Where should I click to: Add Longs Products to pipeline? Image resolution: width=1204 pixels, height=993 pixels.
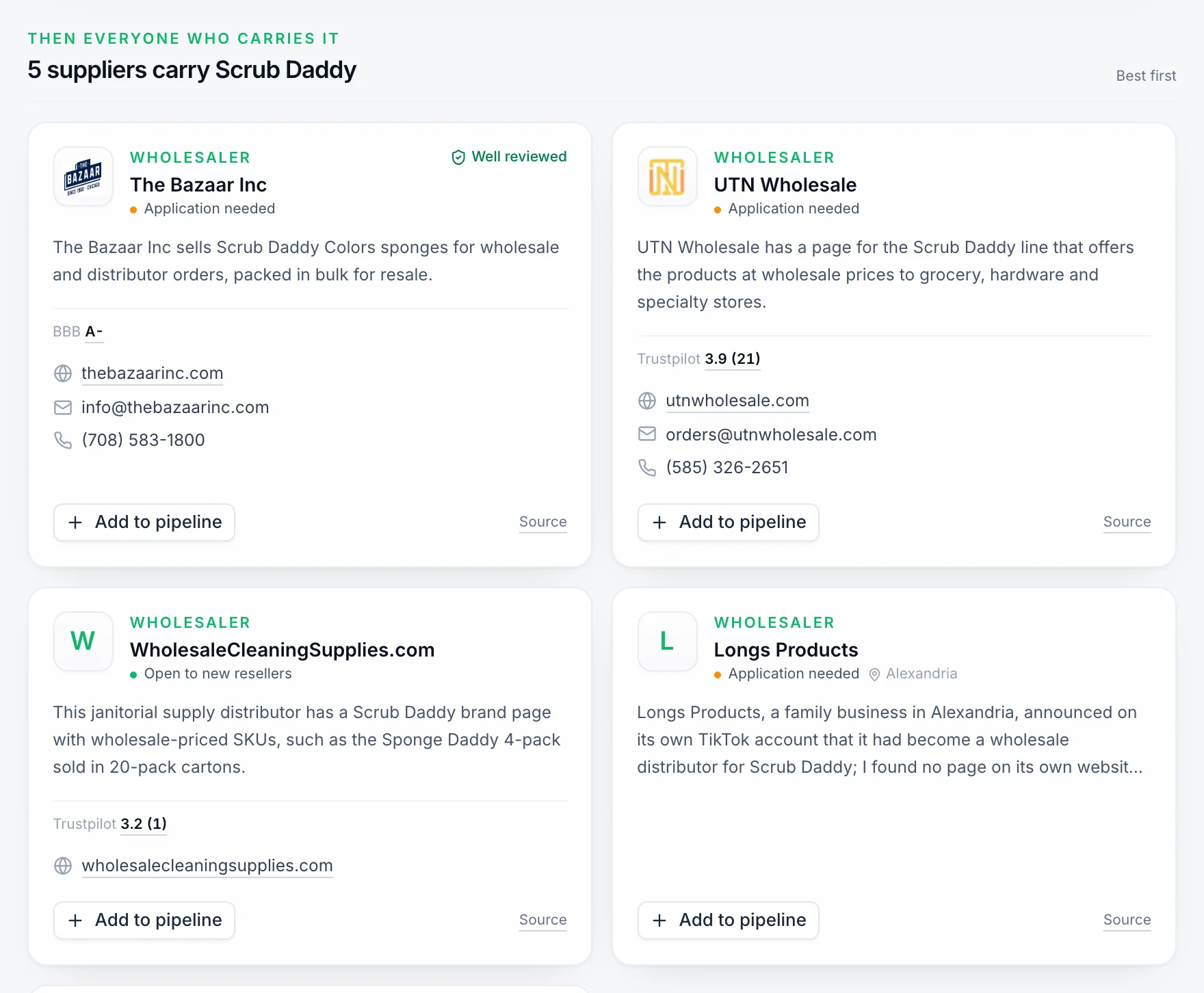(729, 921)
